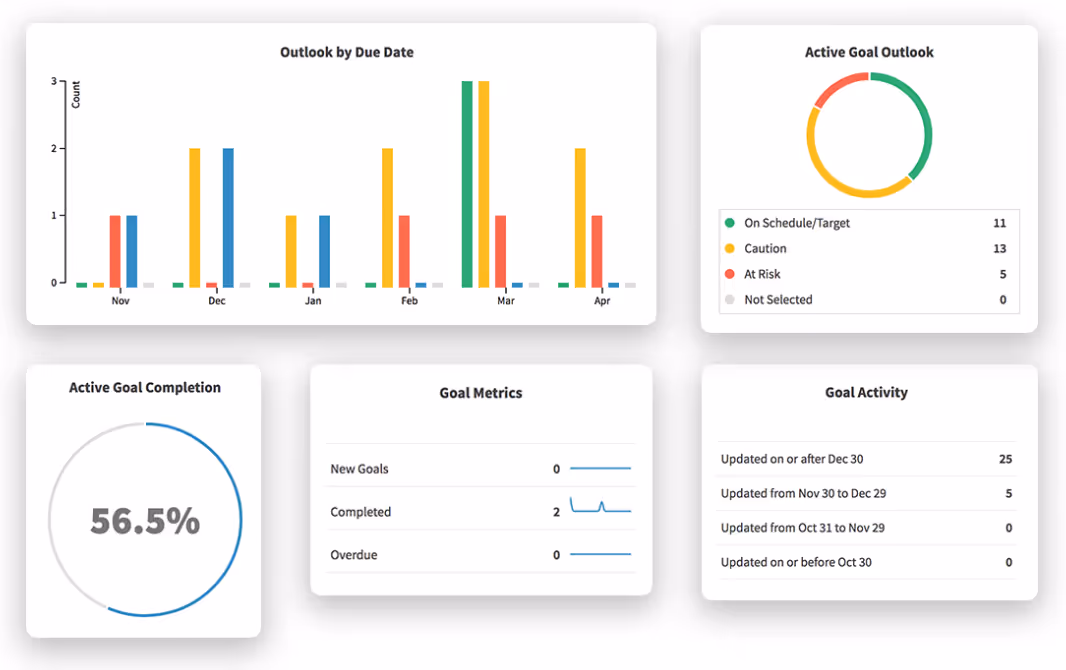
Task: Click the green segment of the donut chart
Action: pyautogui.click(x=925, y=116)
